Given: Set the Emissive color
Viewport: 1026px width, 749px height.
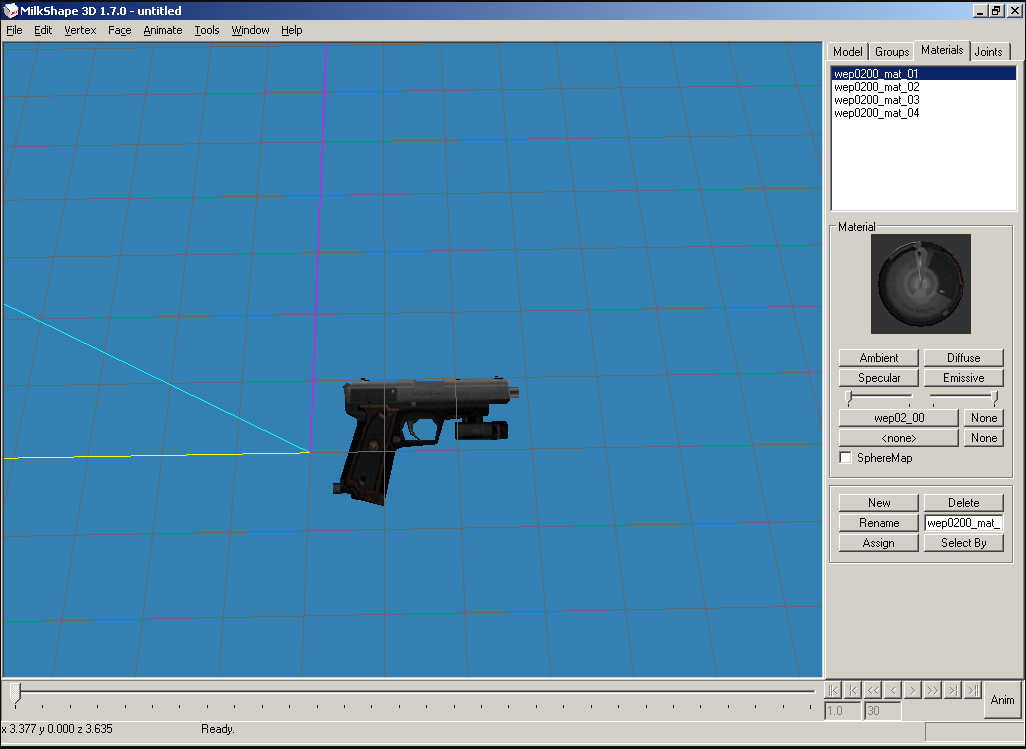Looking at the screenshot, I should pos(963,378).
